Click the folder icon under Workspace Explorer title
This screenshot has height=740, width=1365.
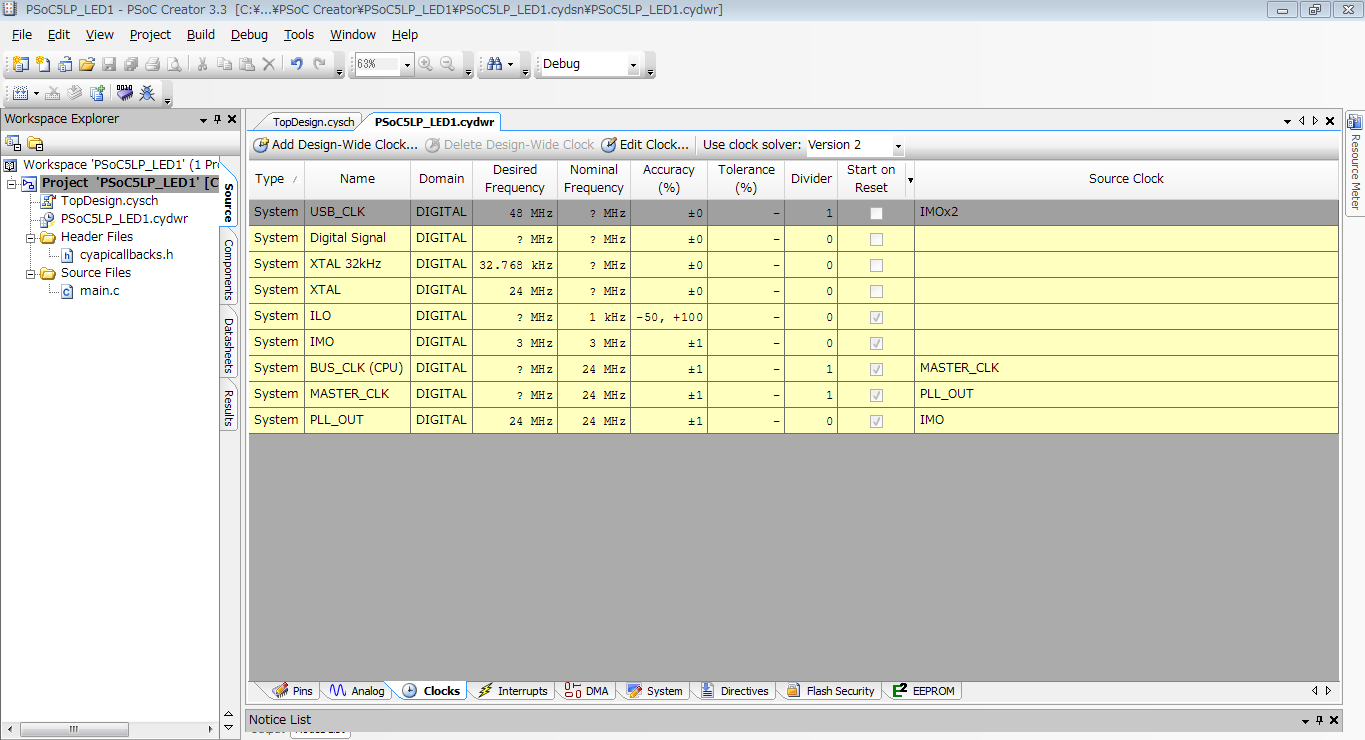tap(35, 143)
